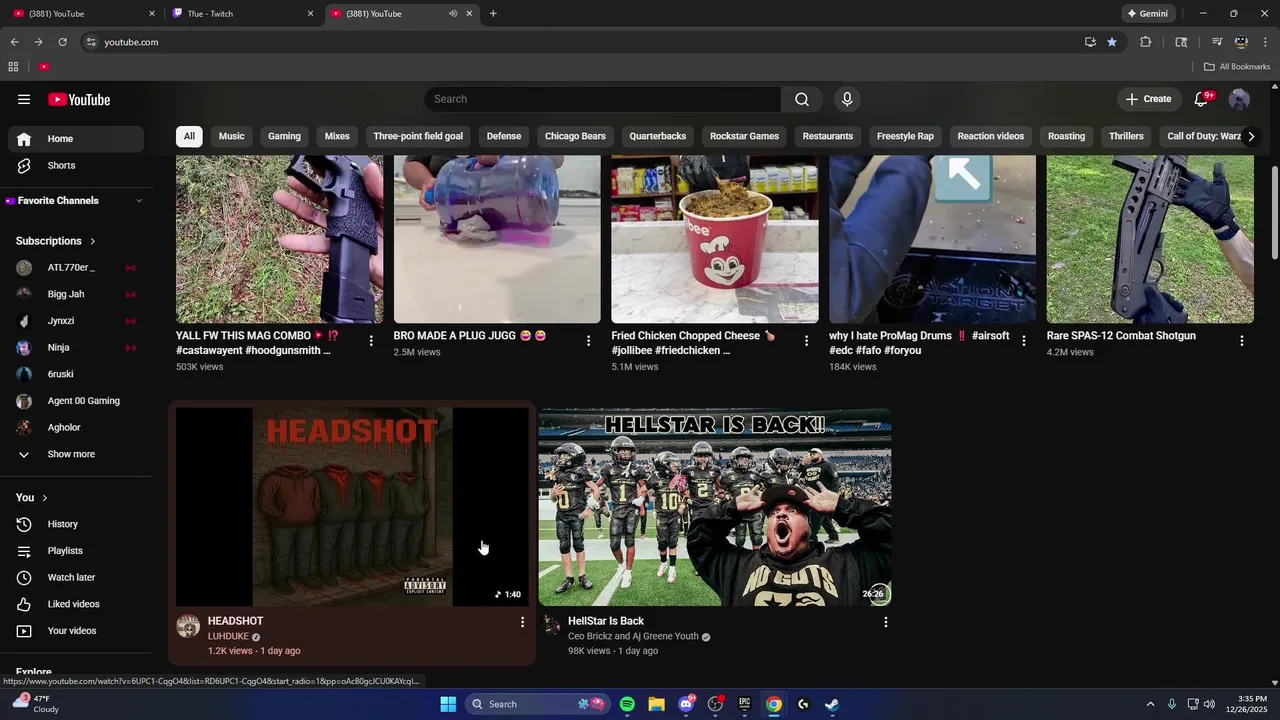Screen dimensions: 1280x720
Task: Open options for HEADSHOT video
Action: pyautogui.click(x=522, y=622)
